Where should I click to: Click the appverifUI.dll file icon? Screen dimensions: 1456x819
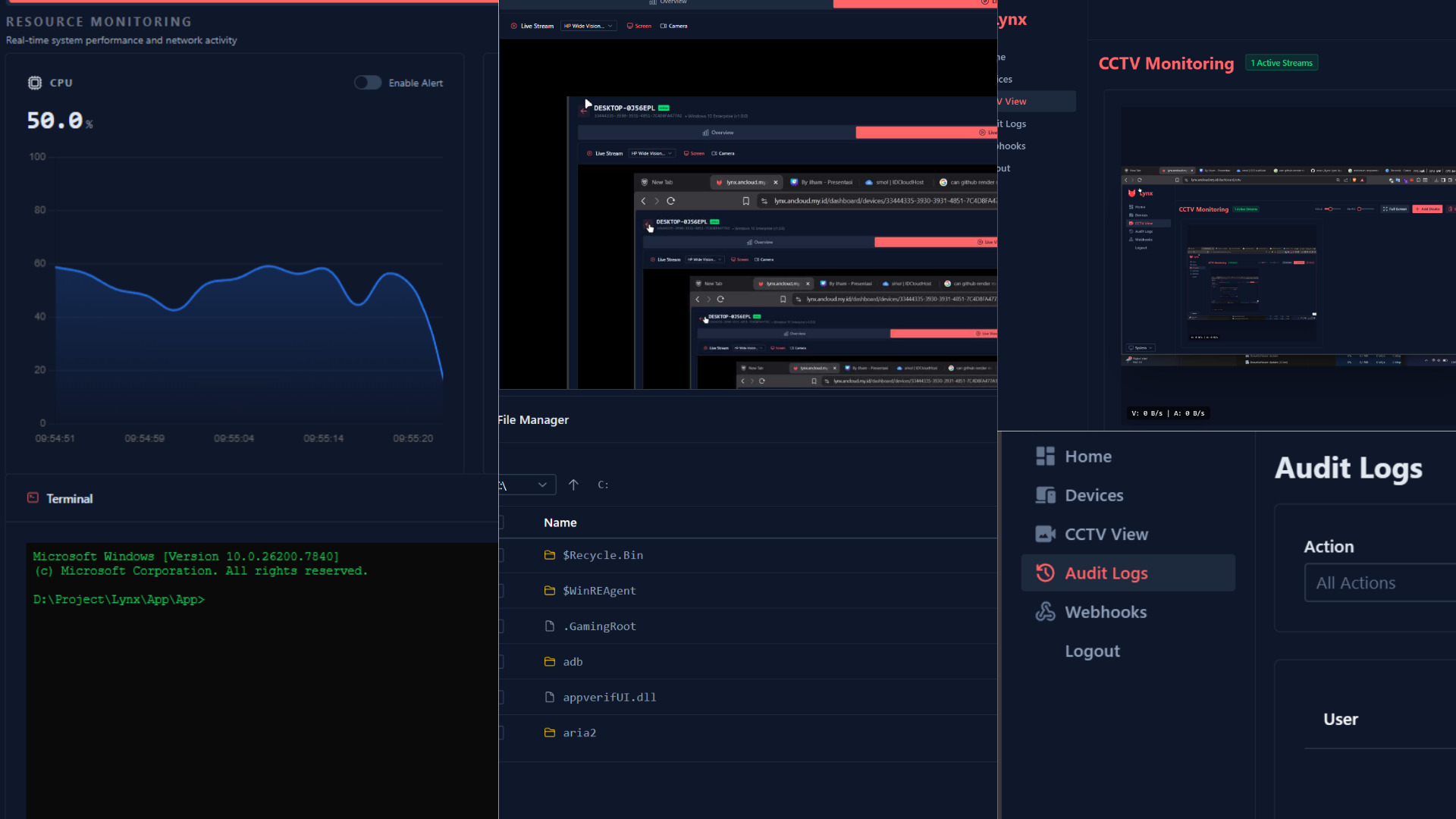click(550, 697)
